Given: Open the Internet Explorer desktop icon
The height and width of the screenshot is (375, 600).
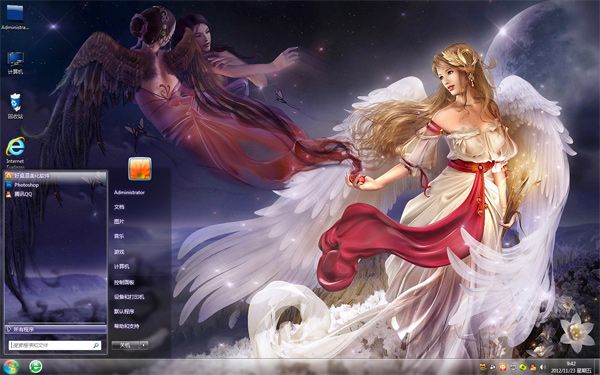Looking at the screenshot, I should pos(15,152).
